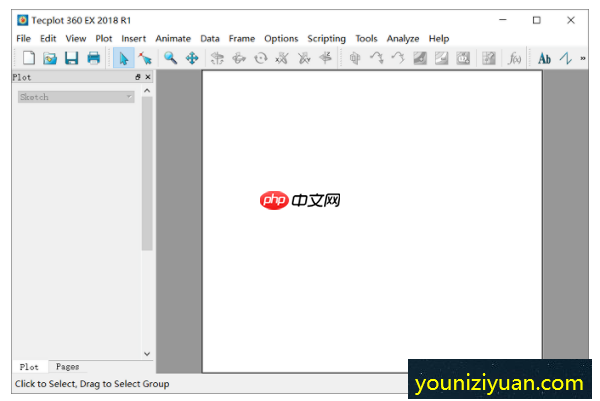Close the Tecplot 360 window
The height and width of the screenshot is (401, 600).
tap(571, 20)
